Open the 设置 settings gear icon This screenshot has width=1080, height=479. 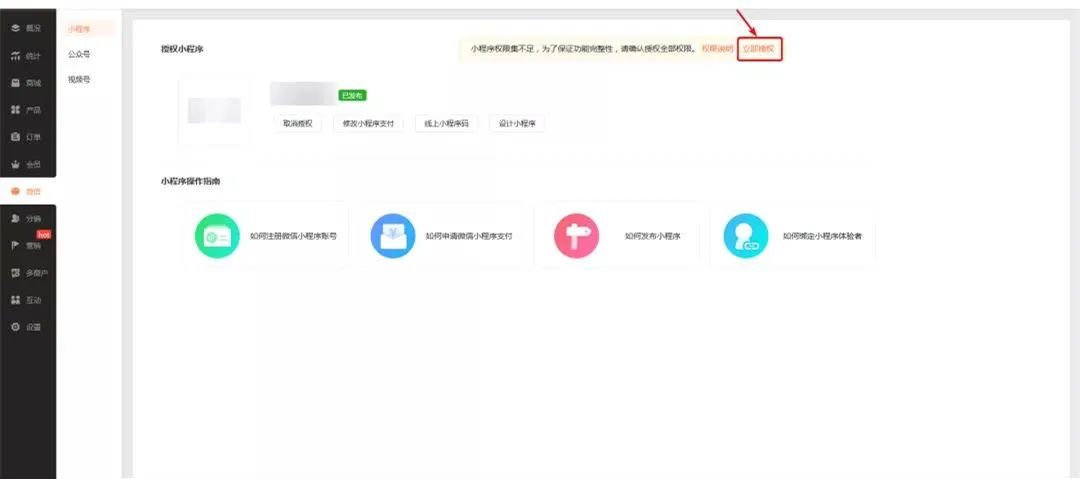15,327
